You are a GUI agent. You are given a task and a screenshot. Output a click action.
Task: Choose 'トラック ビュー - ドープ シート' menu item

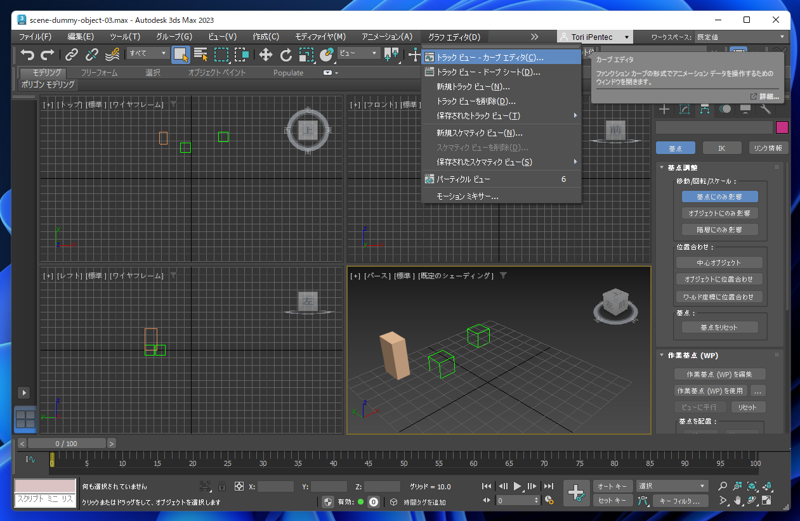[502, 72]
